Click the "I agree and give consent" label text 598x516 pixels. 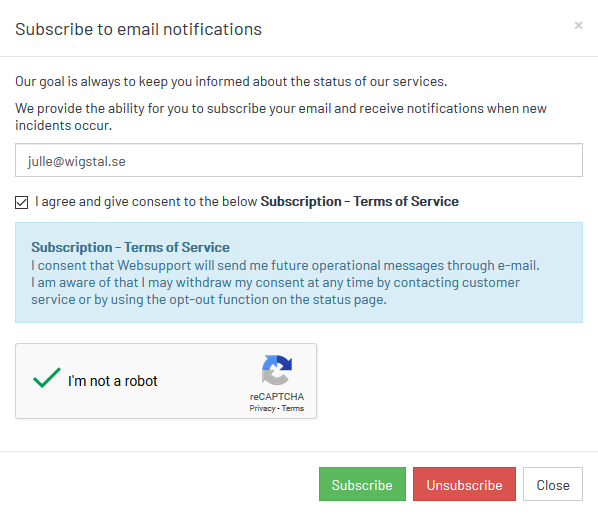coord(146,202)
